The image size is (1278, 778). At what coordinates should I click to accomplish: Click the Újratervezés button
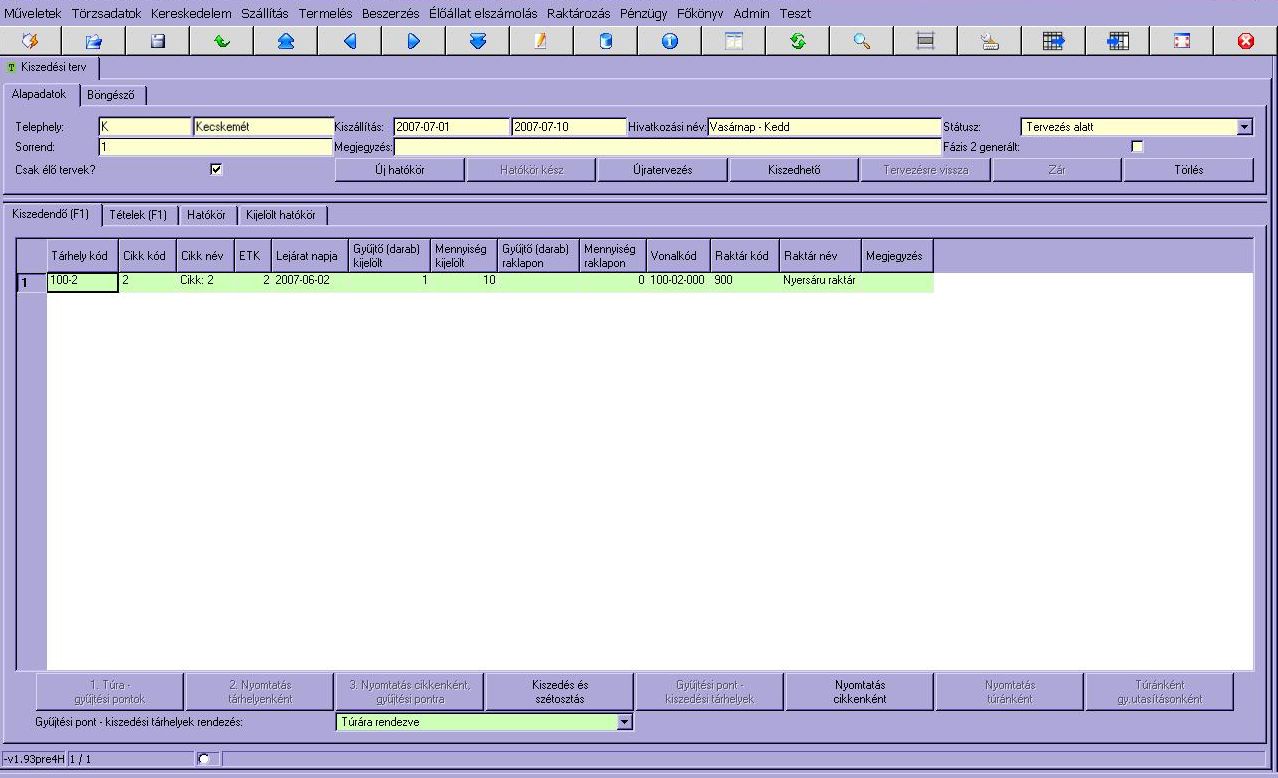662,170
